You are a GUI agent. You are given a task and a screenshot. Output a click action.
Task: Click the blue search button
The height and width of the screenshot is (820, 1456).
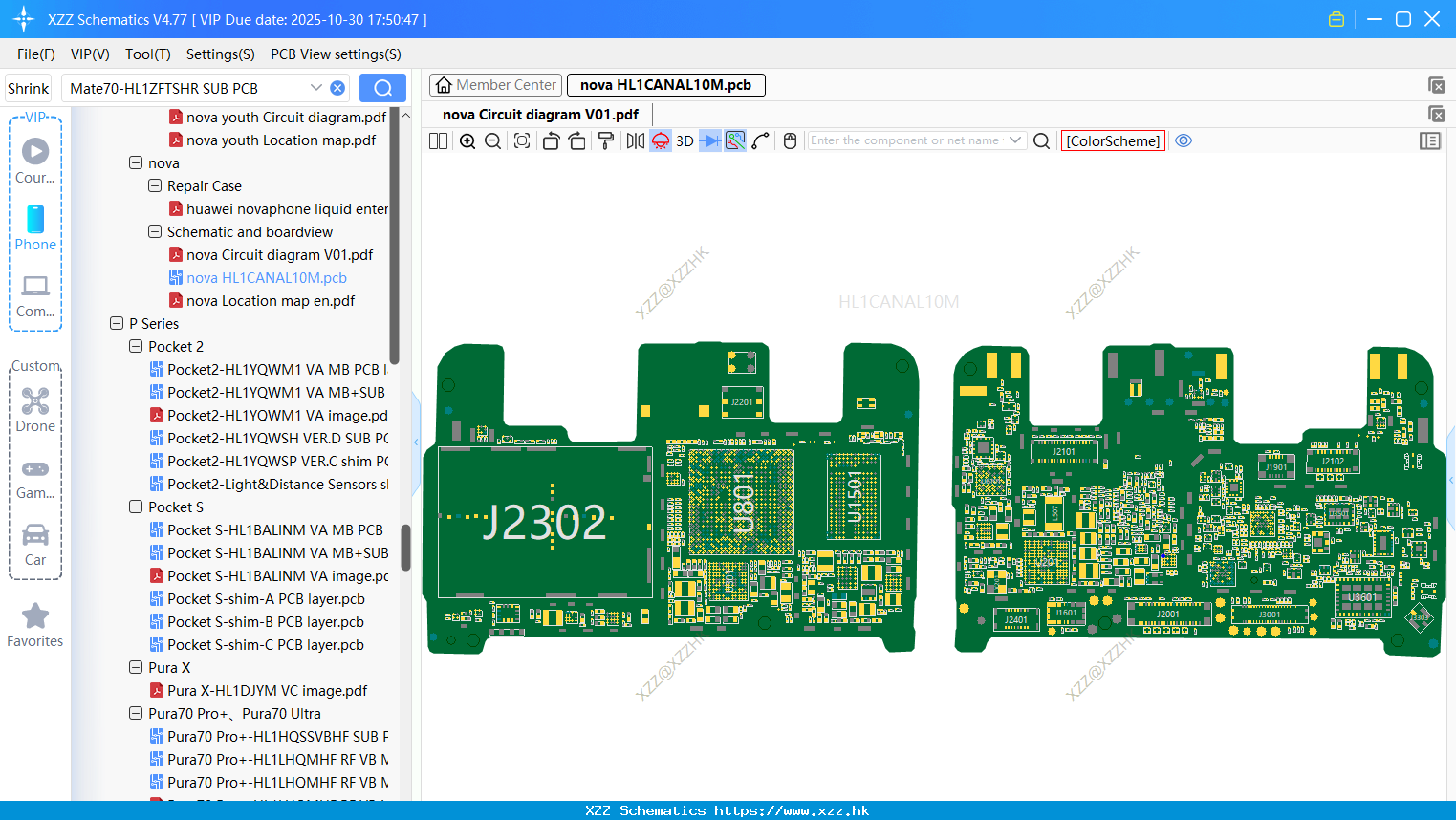[382, 88]
